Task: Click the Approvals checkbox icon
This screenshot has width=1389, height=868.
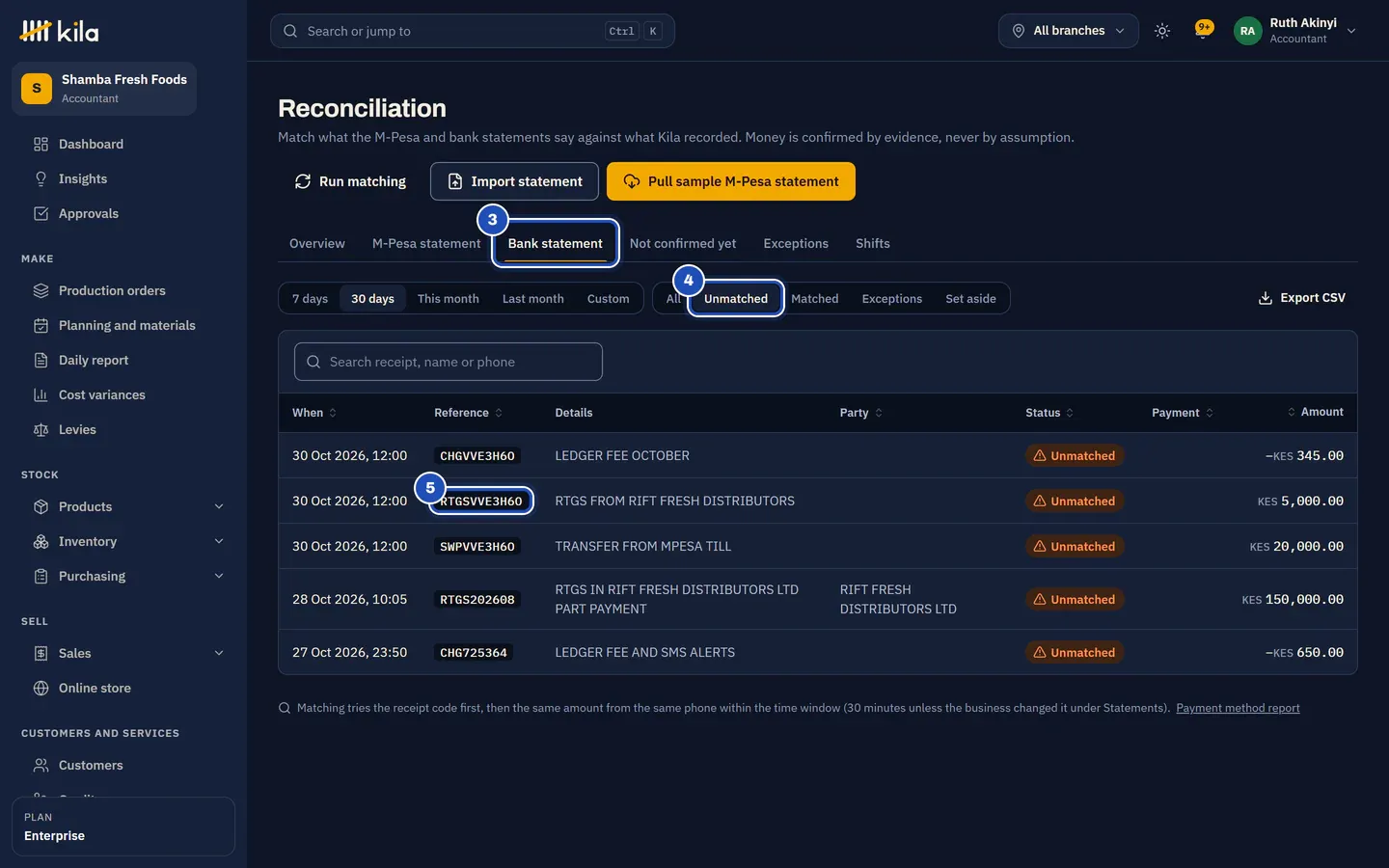Action: pos(41,214)
